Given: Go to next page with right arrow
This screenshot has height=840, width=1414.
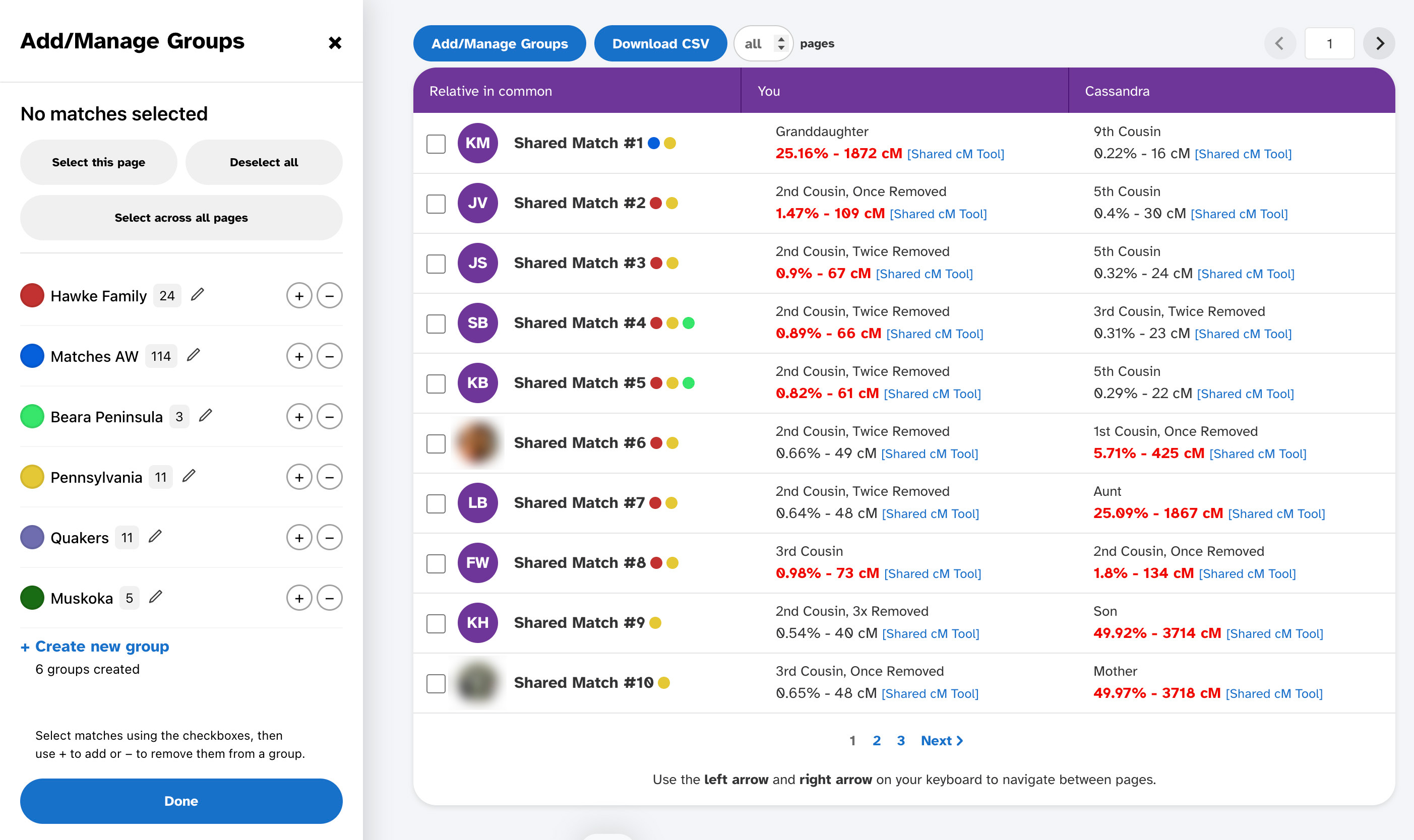Looking at the screenshot, I should (x=1379, y=43).
